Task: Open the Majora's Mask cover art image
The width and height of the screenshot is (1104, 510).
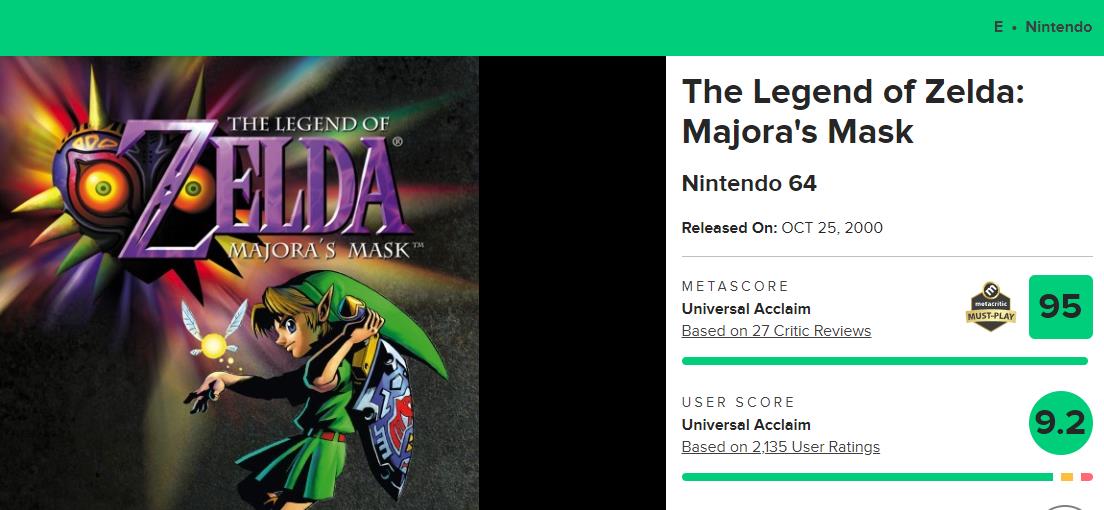Action: [x=240, y=283]
